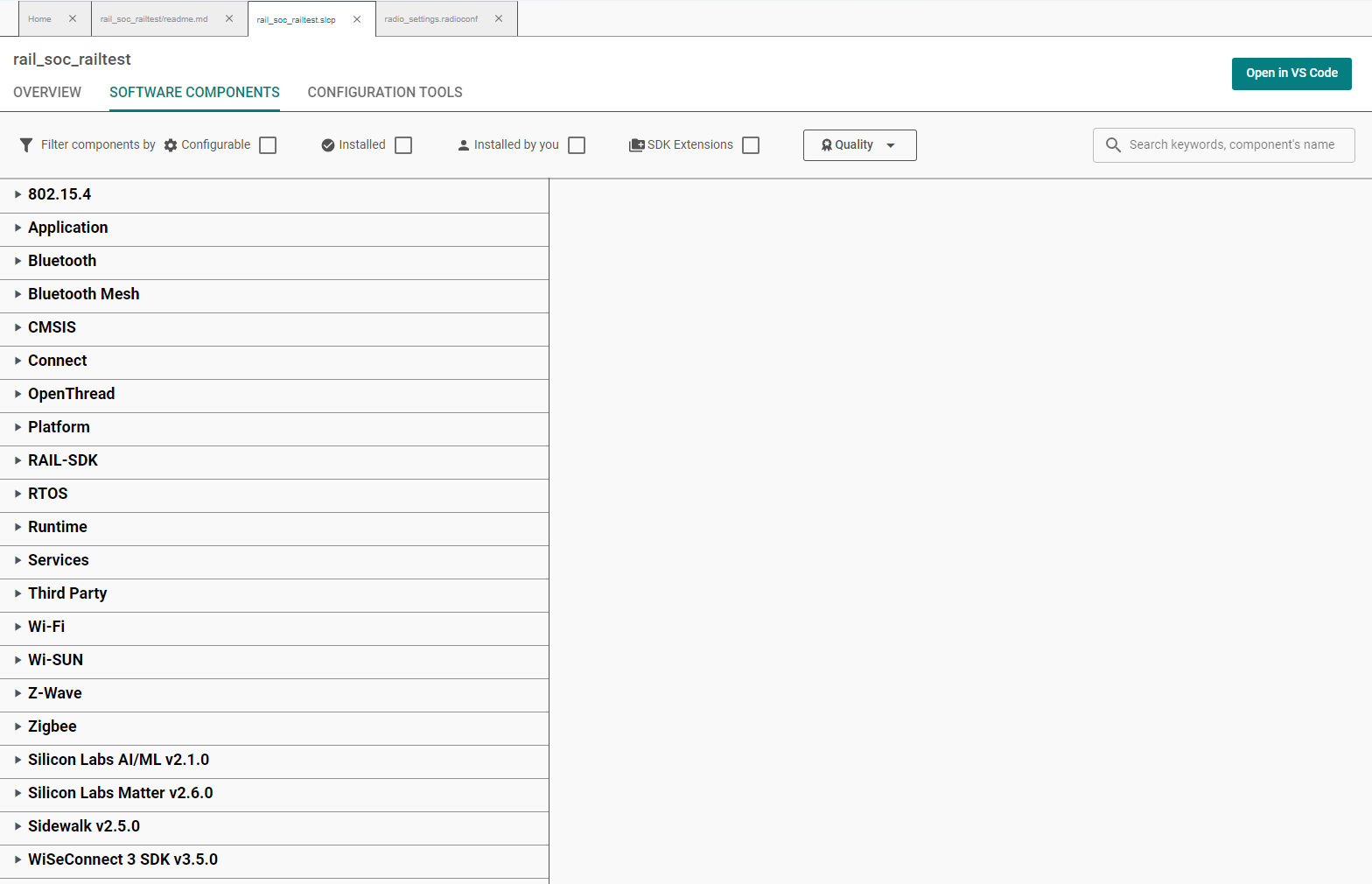Expand Silicon Labs Matter v2.6.0
The width and height of the screenshot is (1372, 884).
17,793
